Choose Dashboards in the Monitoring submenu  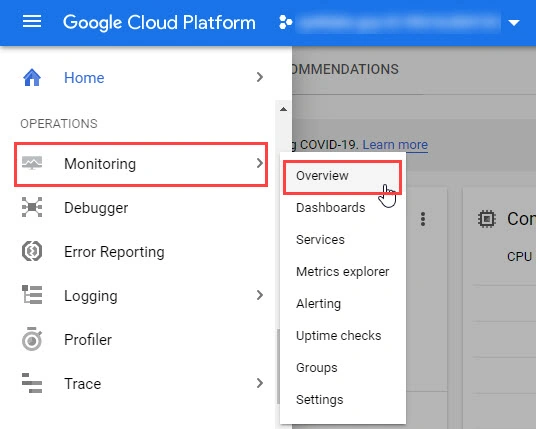click(x=331, y=208)
